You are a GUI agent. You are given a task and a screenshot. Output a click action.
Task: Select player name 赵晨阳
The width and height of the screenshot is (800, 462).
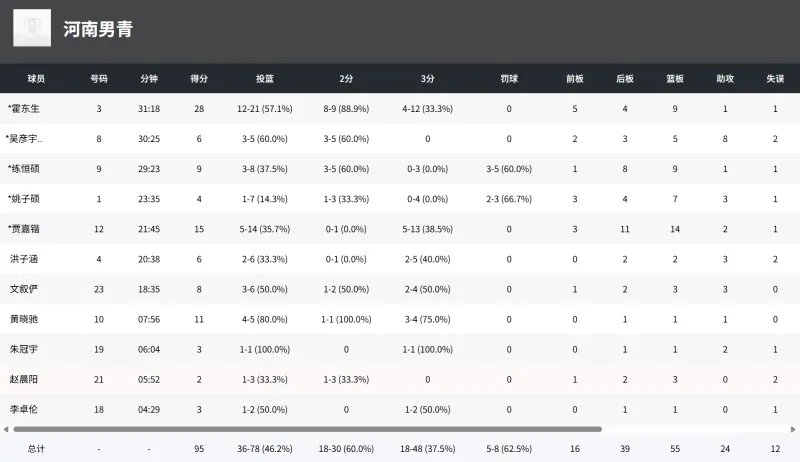pos(24,379)
